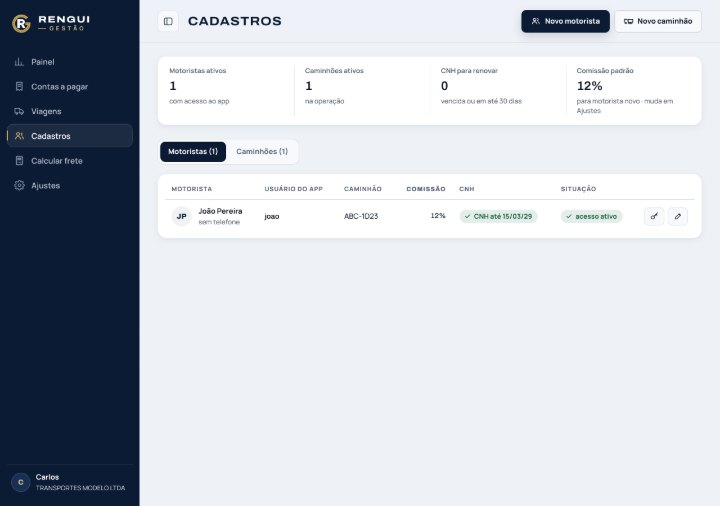Toggle the sidebar collapse icon
The height and width of the screenshot is (506, 720).
tap(168, 21)
